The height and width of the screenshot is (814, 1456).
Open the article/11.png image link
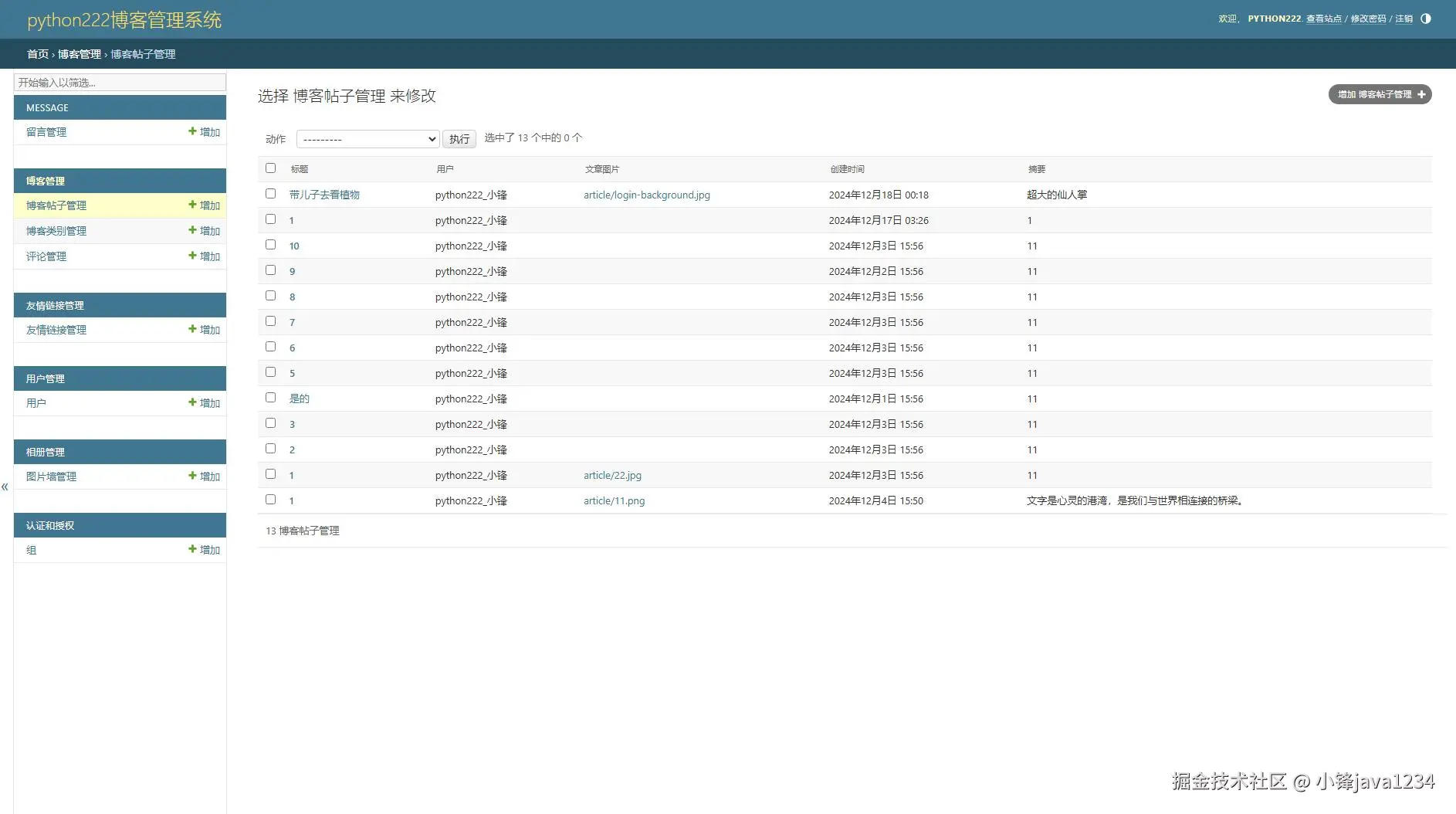pyautogui.click(x=614, y=500)
